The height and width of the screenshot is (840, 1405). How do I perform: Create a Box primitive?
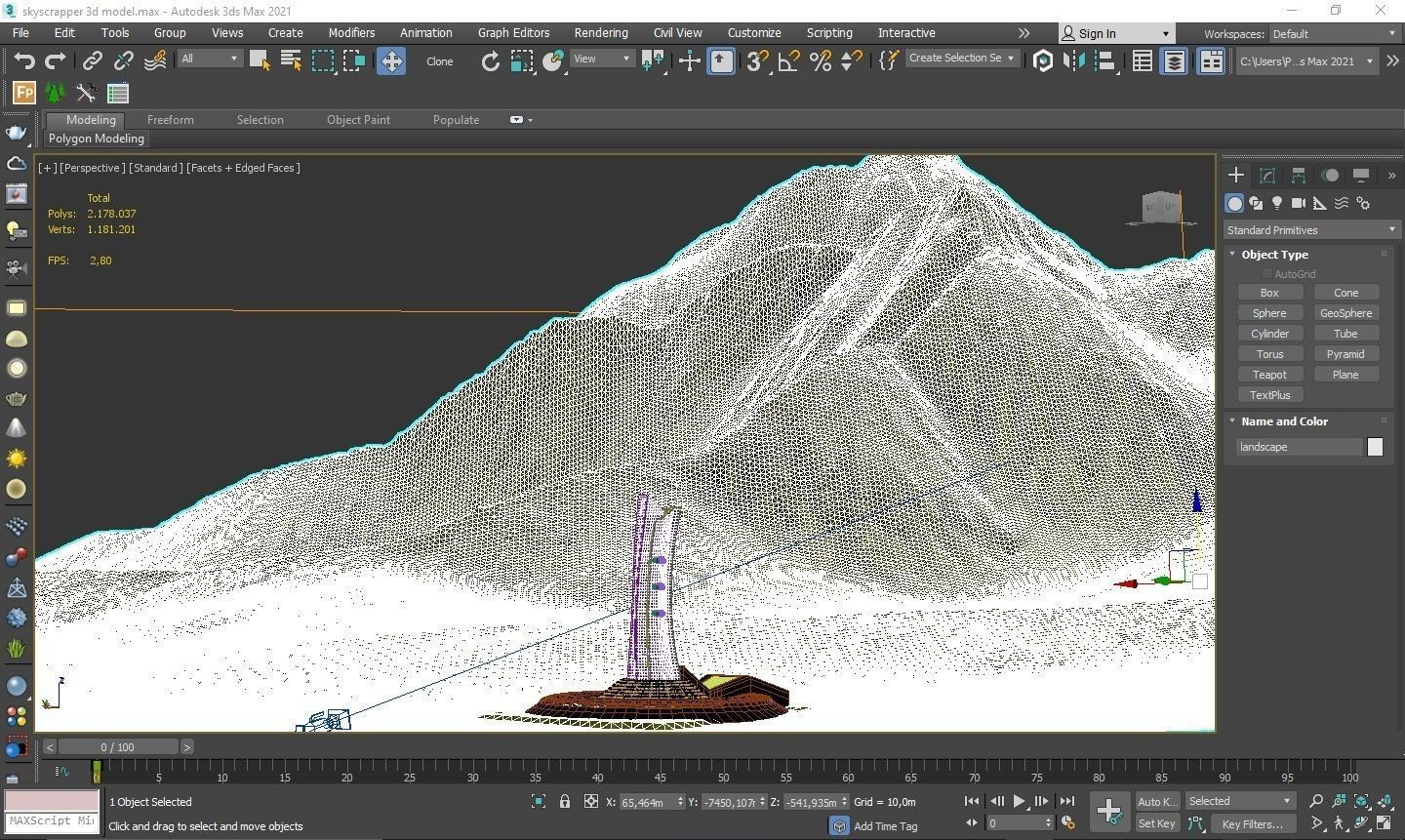[1269, 293]
